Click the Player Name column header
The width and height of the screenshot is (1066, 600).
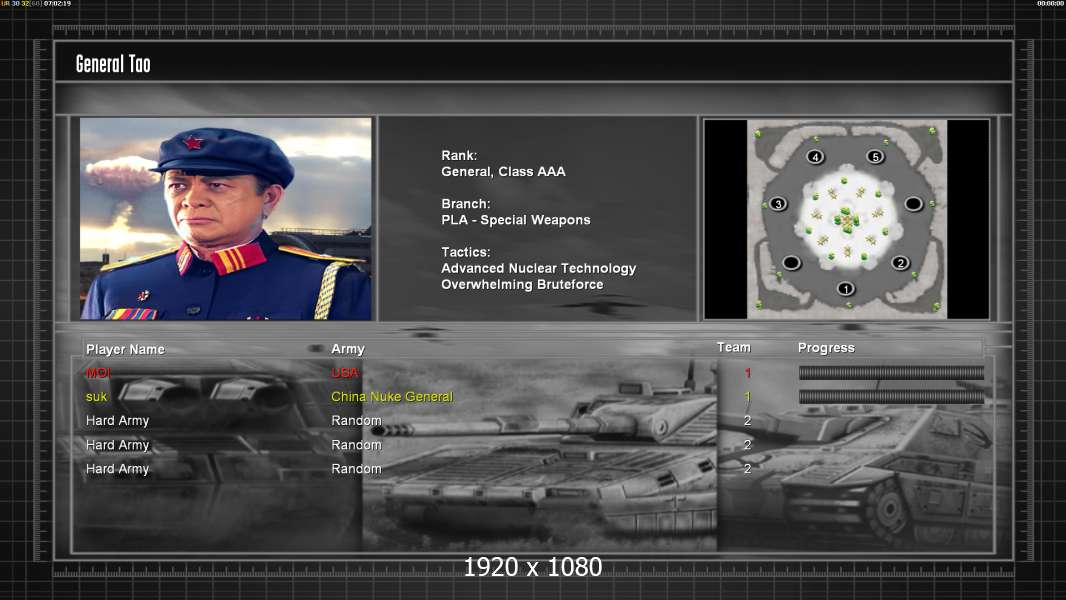[x=125, y=349]
